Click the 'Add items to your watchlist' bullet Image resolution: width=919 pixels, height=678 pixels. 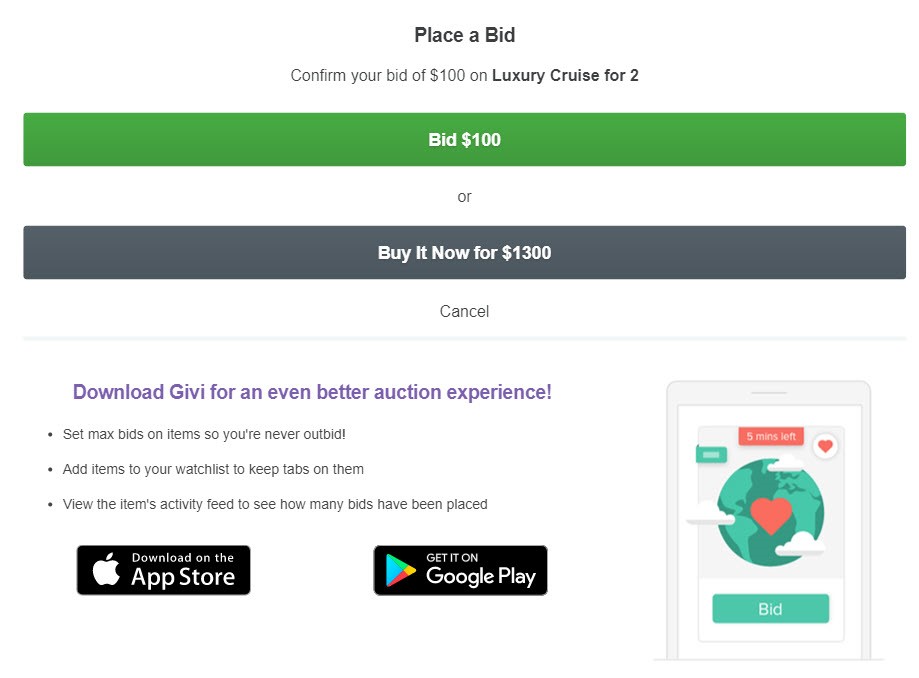click(213, 469)
